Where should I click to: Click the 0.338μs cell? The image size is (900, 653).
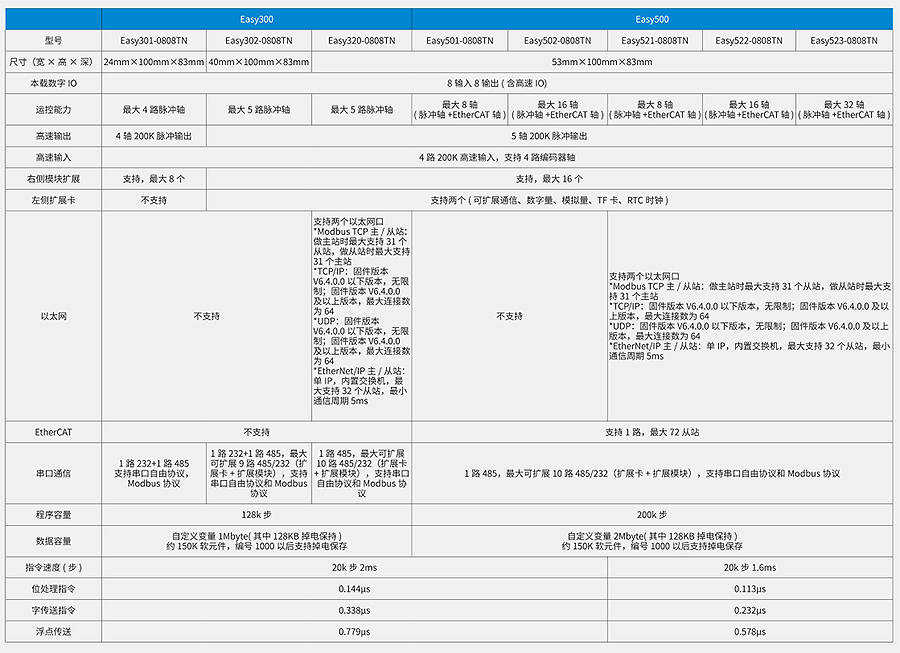[x=354, y=611]
